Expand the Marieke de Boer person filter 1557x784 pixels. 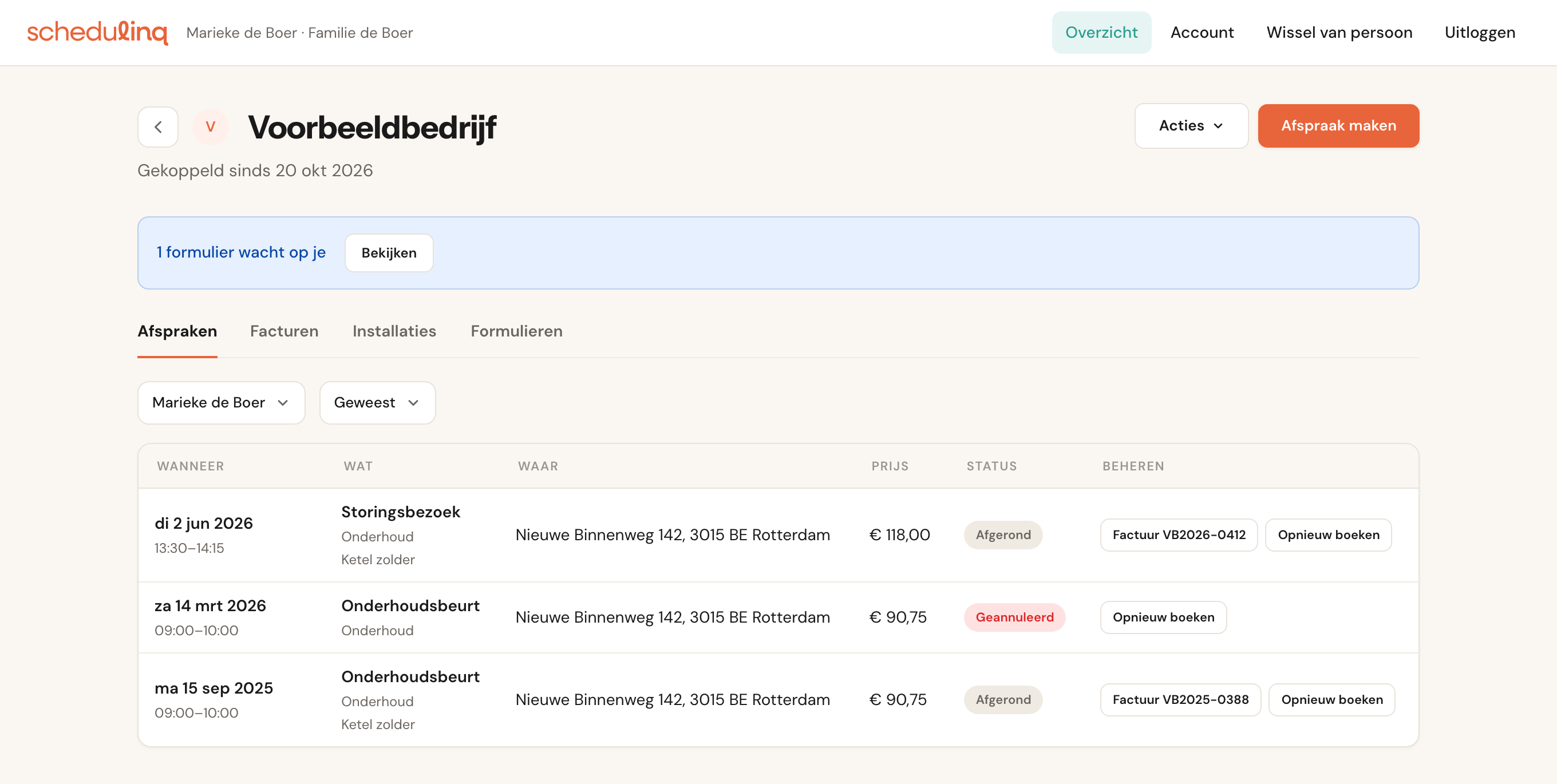pyautogui.click(x=221, y=402)
